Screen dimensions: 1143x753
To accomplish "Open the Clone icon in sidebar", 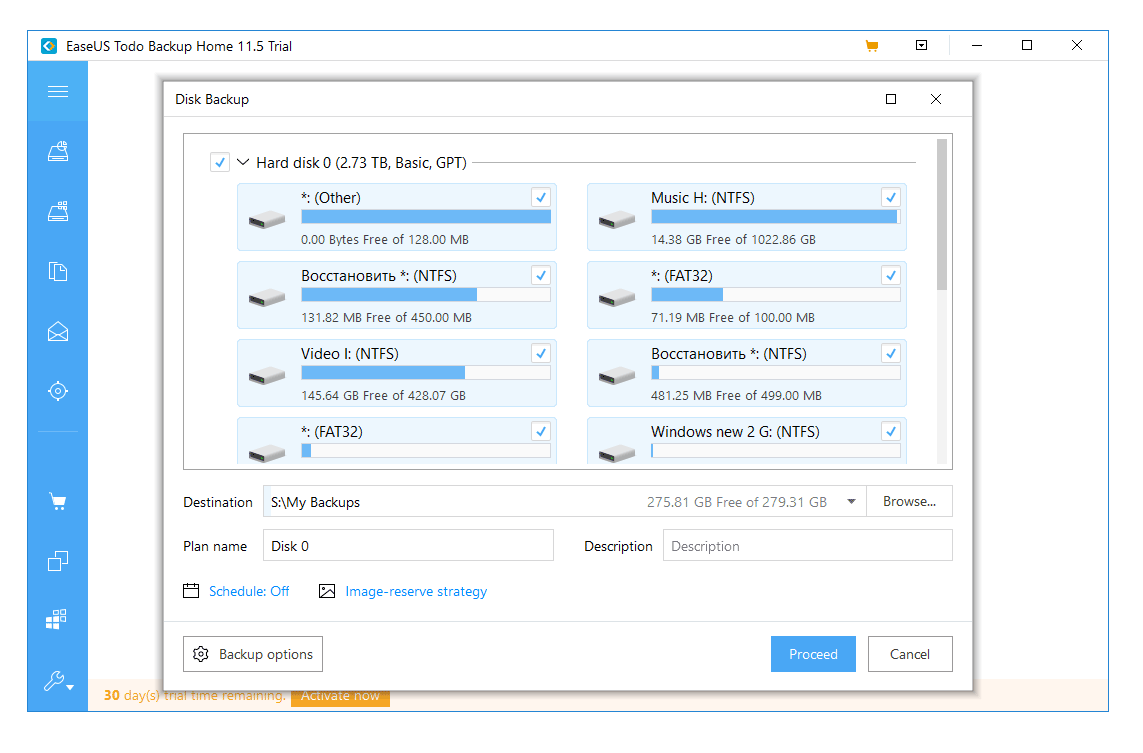I will click(x=58, y=561).
